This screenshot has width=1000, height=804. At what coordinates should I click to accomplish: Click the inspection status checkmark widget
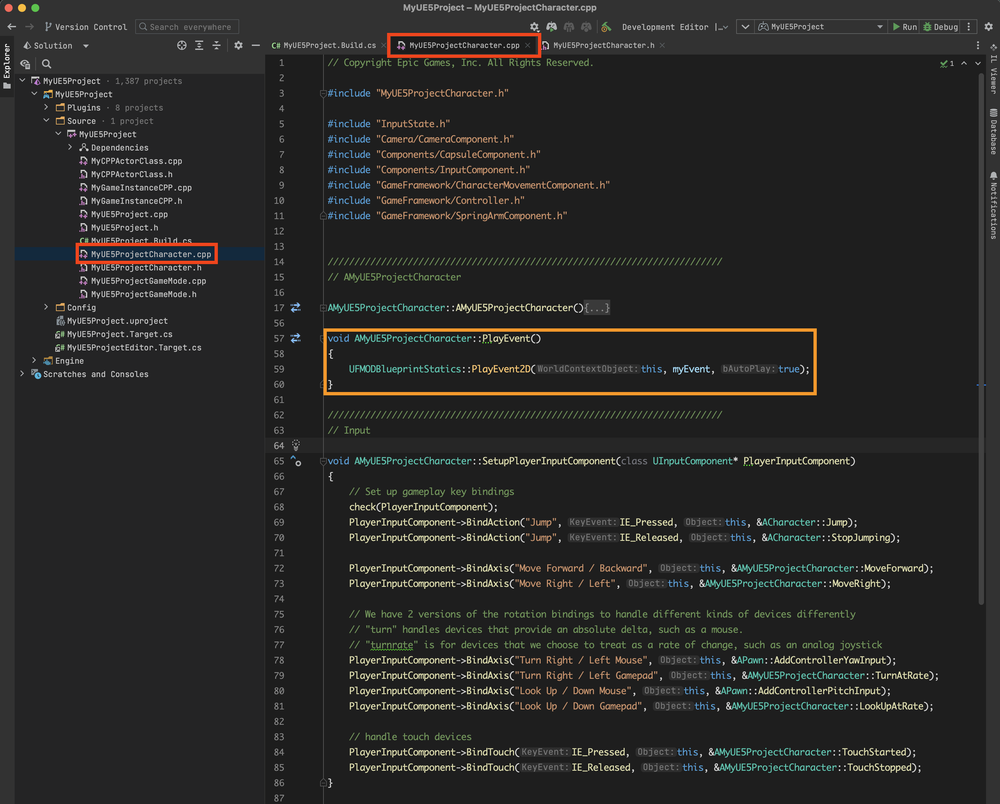(946, 63)
